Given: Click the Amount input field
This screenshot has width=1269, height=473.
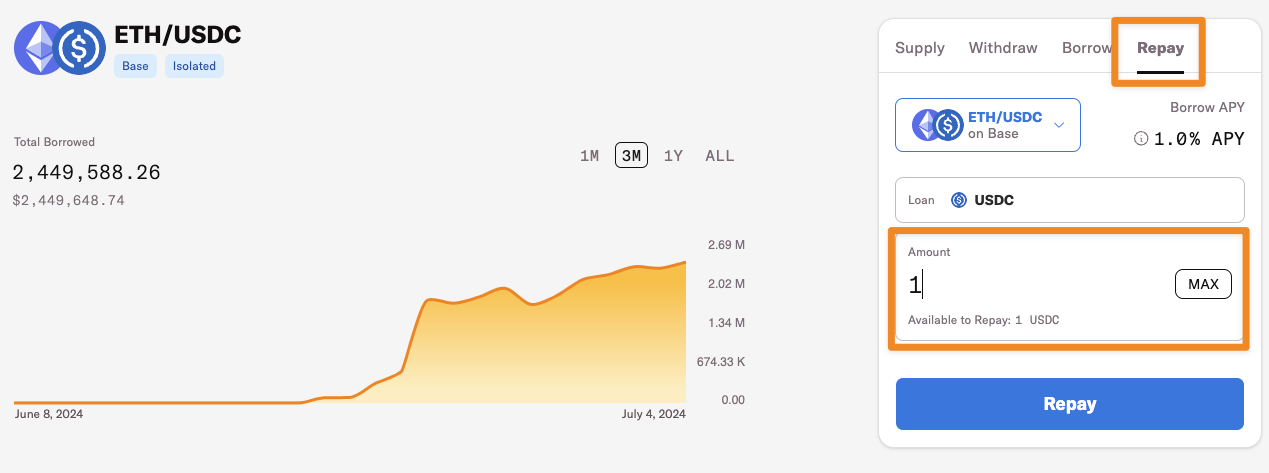Looking at the screenshot, I should pos(1035,285).
